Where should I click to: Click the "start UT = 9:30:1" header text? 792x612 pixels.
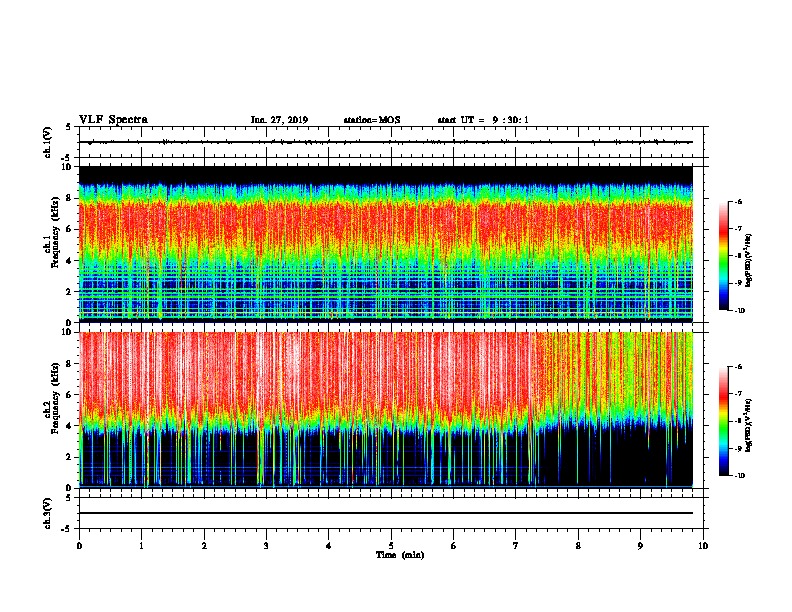click(x=483, y=120)
